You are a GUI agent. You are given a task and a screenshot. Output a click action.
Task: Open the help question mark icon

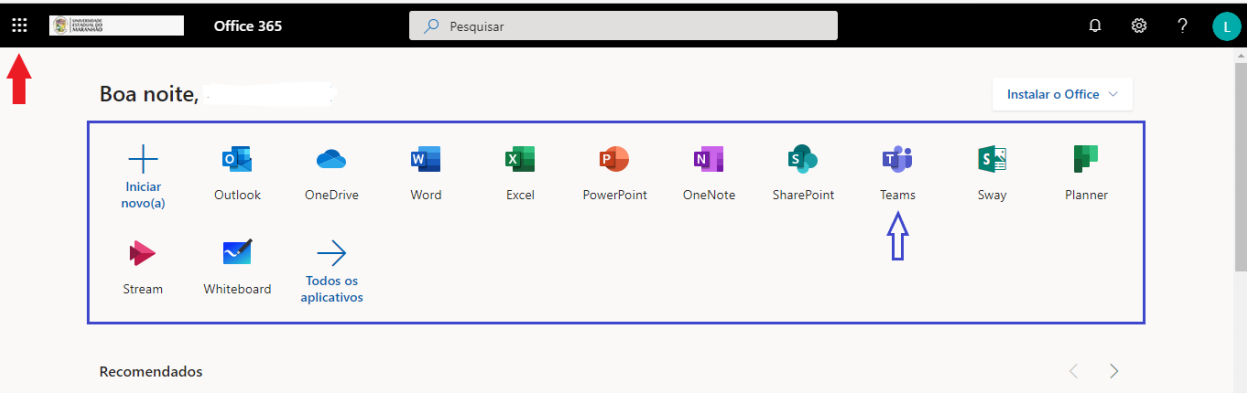(x=1182, y=26)
